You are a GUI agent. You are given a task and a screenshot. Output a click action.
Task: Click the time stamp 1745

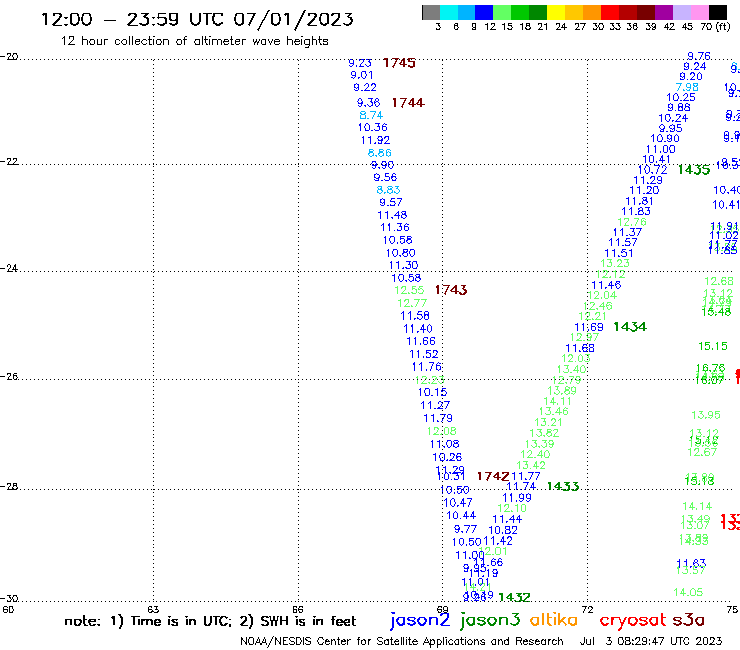pos(399,63)
